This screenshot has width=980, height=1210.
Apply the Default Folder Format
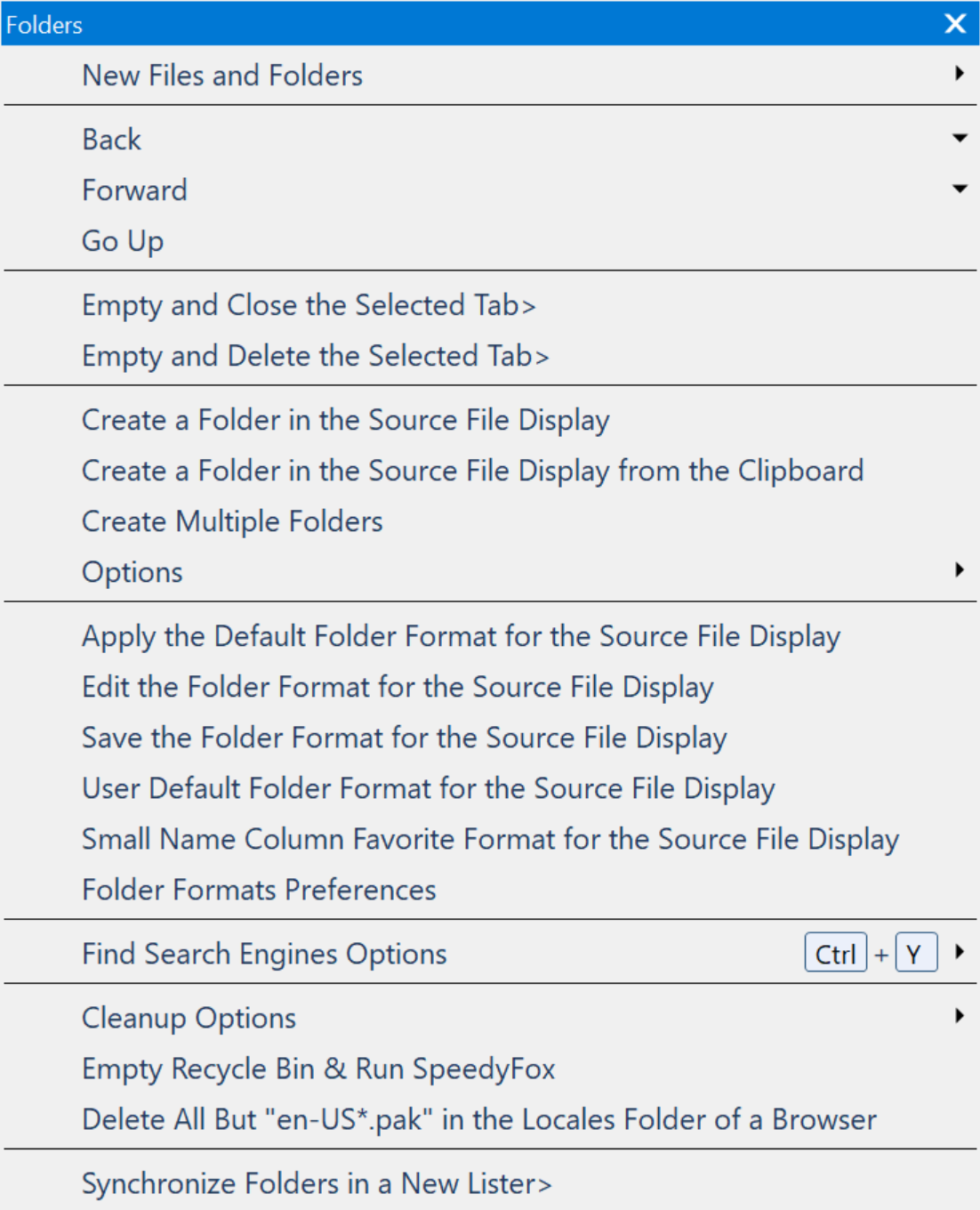(461, 636)
